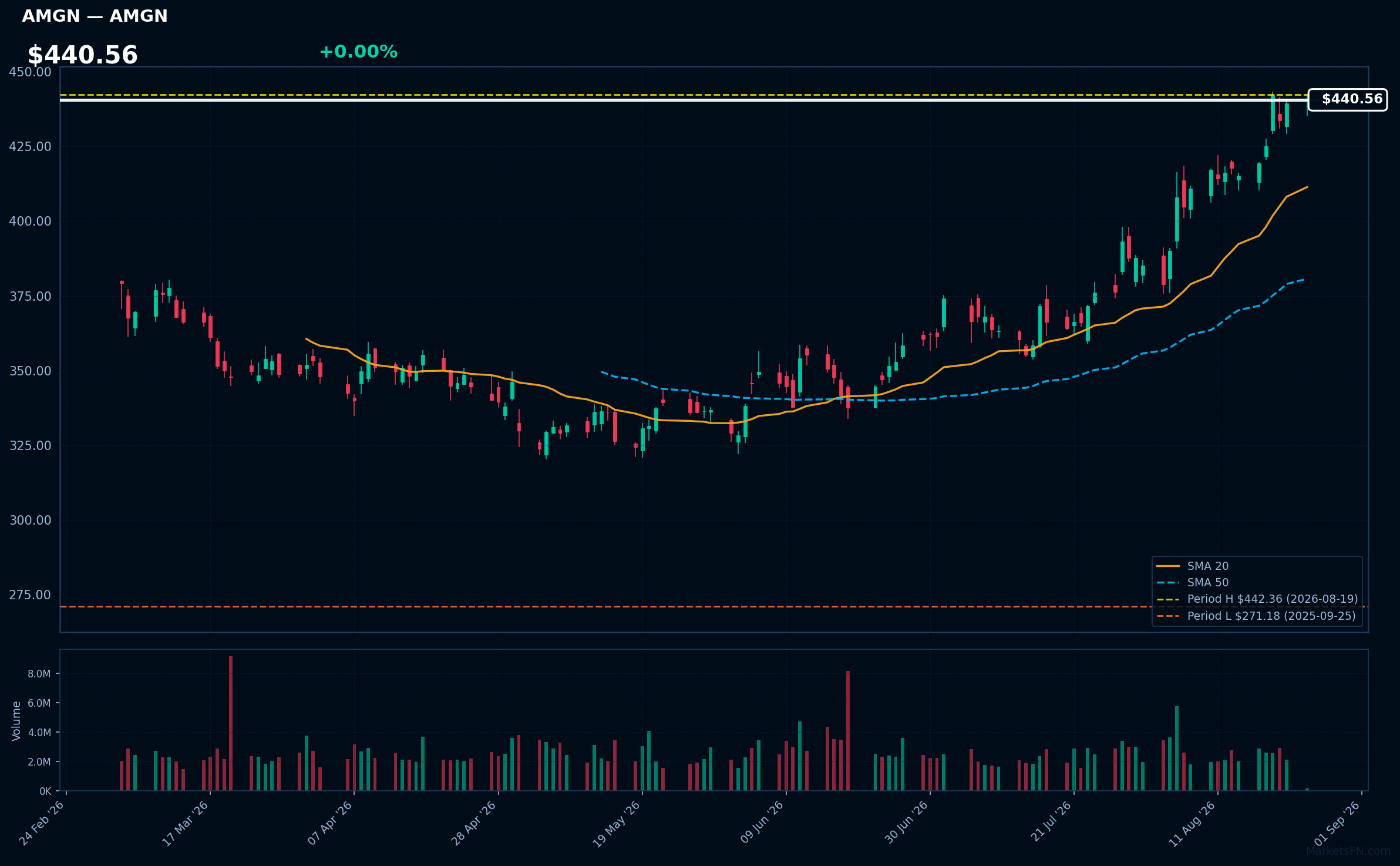The width and height of the screenshot is (1400, 866).
Task: Click the tallest red volume bar in March
Action: pyautogui.click(x=231, y=723)
